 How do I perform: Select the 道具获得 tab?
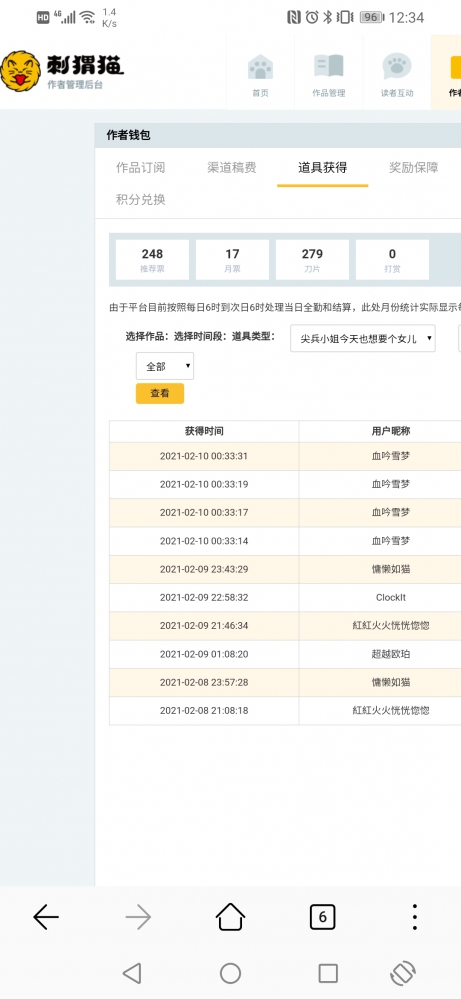[x=323, y=168]
